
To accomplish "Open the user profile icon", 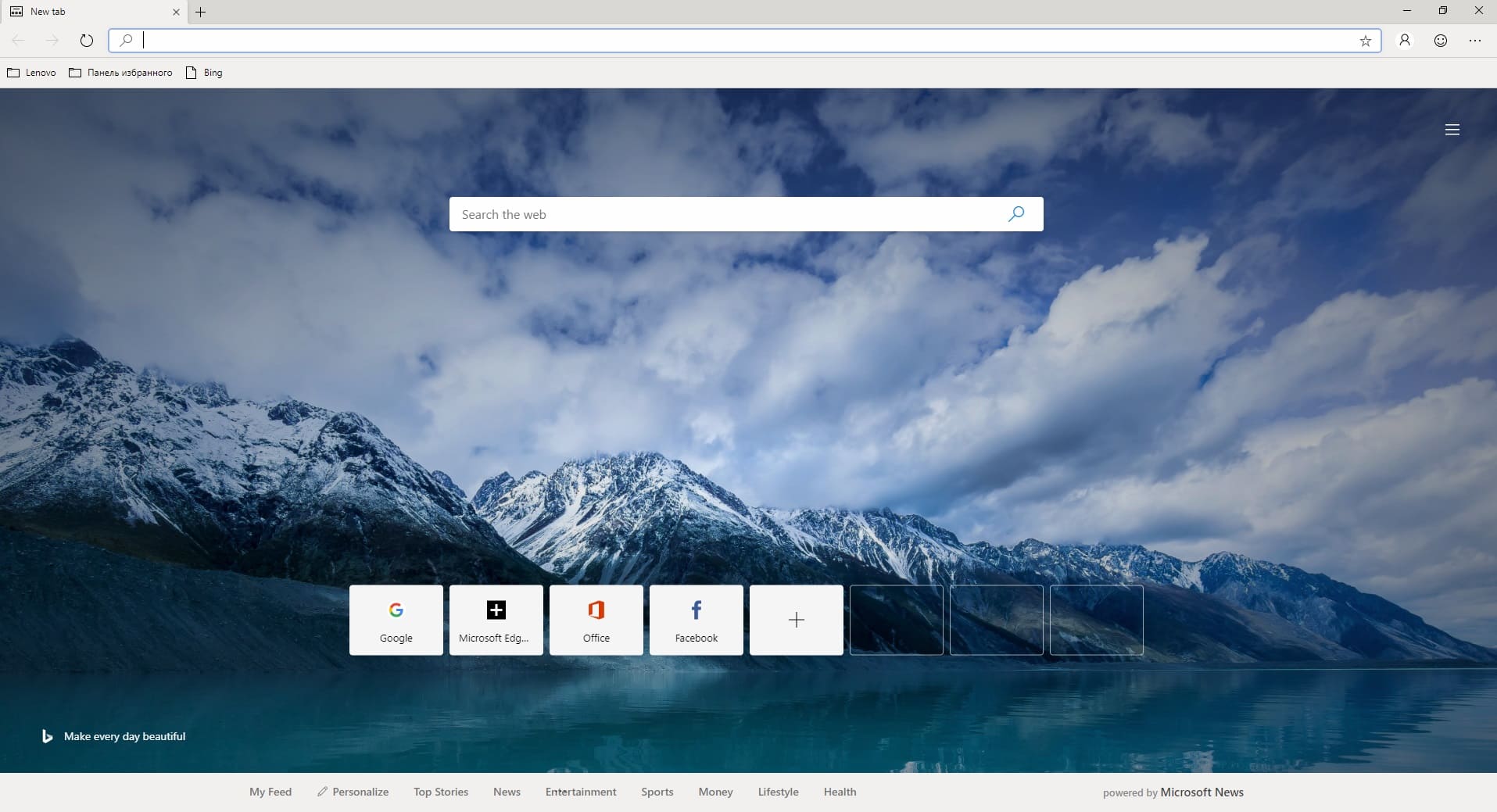I will tap(1405, 41).
